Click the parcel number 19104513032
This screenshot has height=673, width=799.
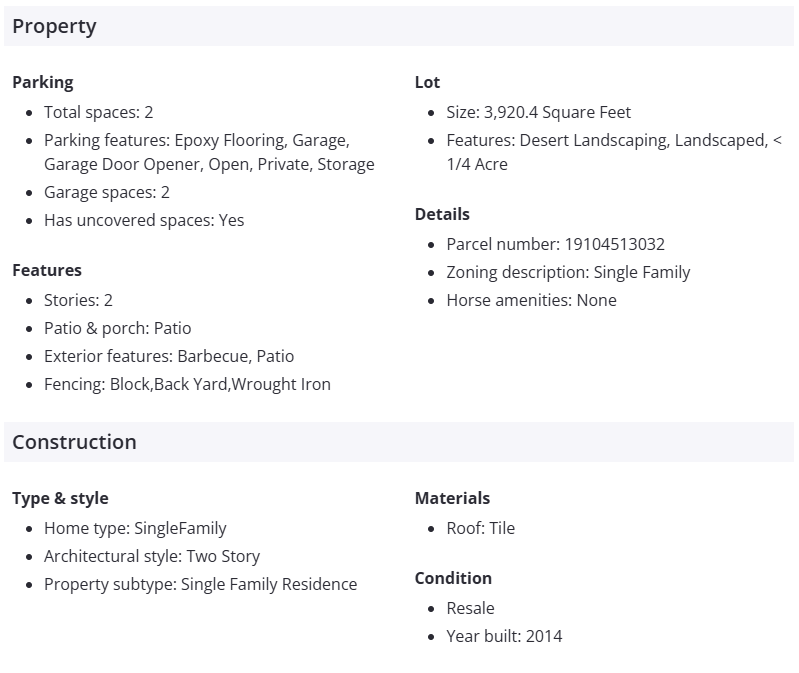[x=614, y=244]
